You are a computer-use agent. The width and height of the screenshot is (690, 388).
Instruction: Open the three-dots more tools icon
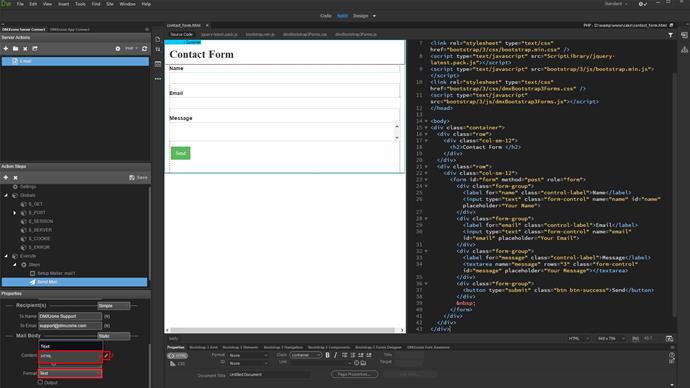[158, 79]
